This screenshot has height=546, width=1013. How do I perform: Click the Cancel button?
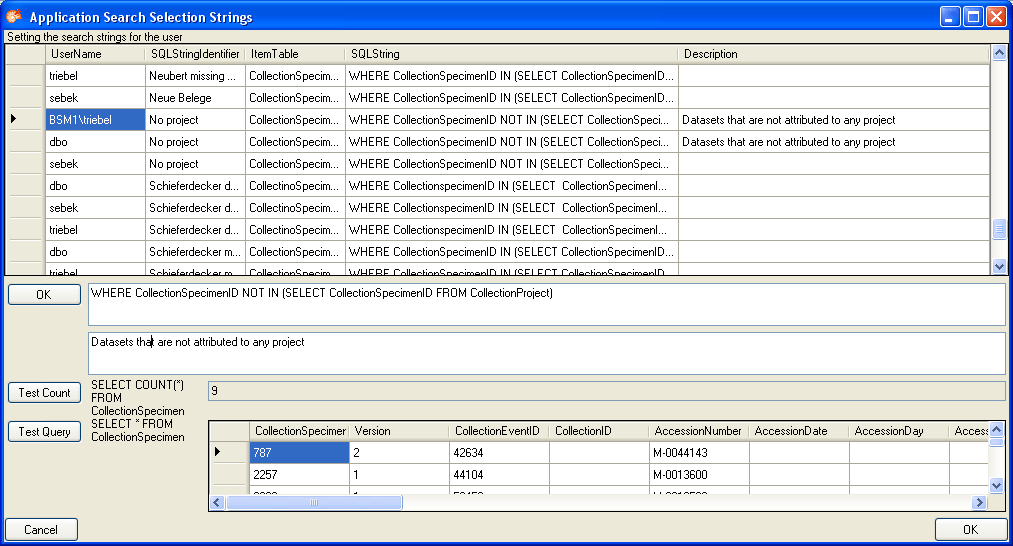pyautogui.click(x=41, y=530)
